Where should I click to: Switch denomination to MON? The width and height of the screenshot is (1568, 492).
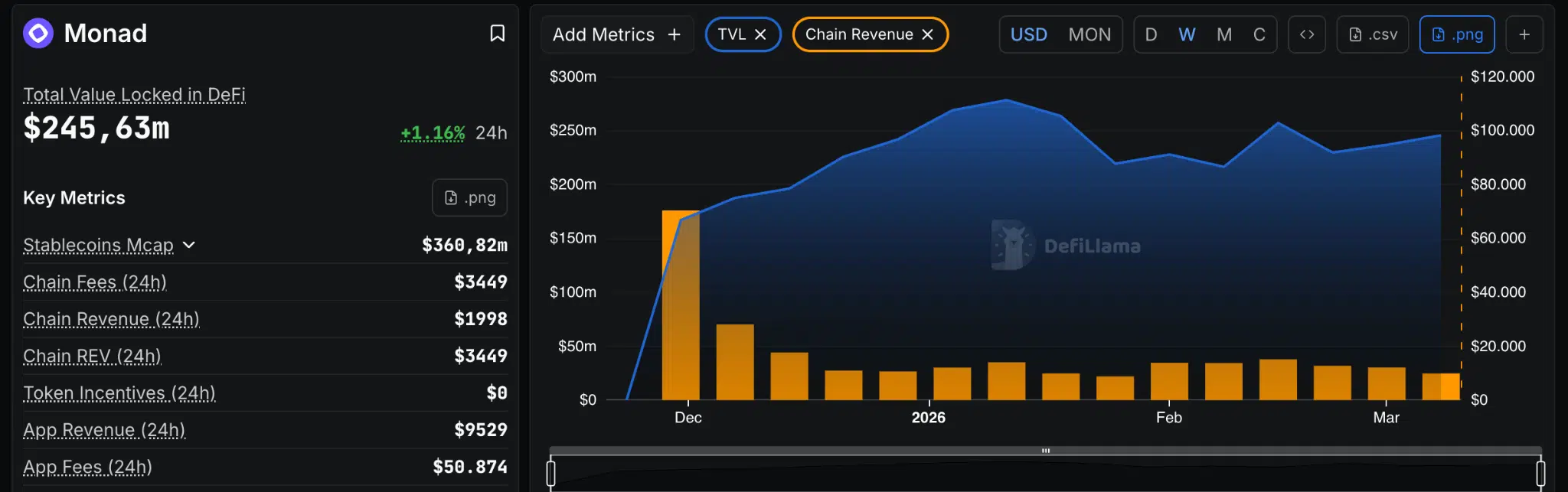pyautogui.click(x=1089, y=34)
